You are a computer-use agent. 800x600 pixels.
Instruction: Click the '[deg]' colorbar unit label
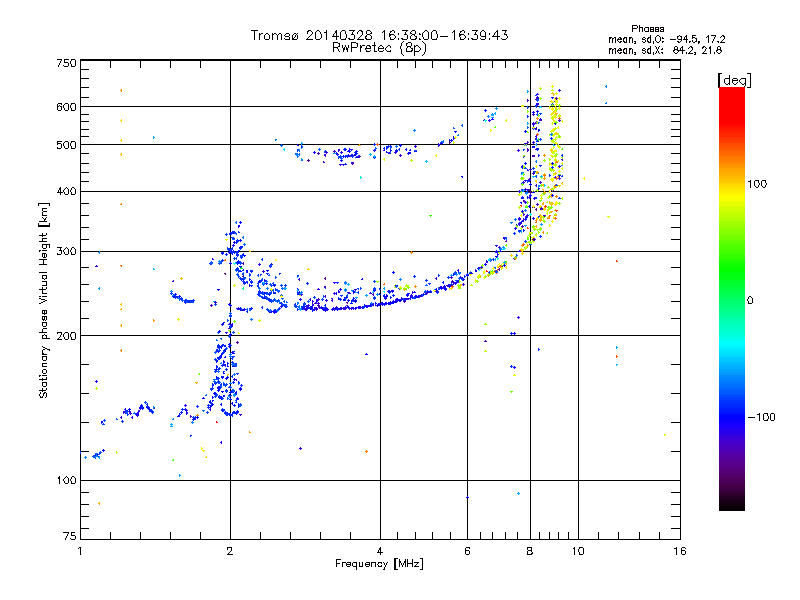click(734, 80)
